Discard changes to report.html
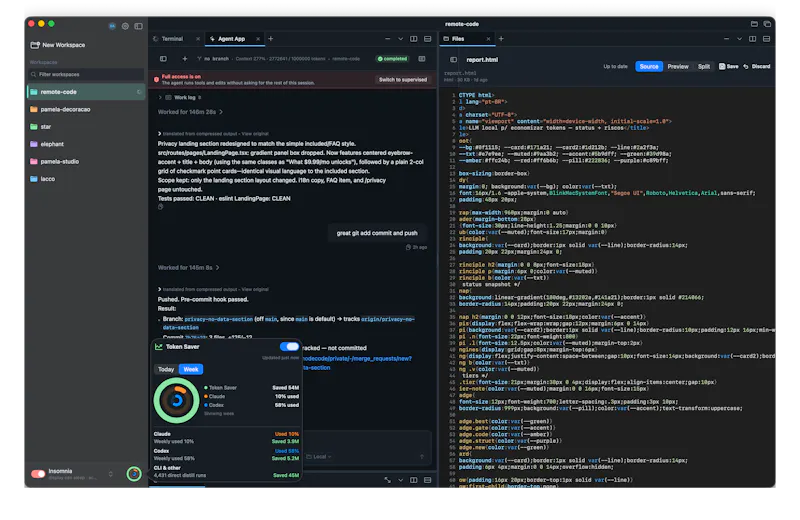Screen dimensions: 800x520 point(757,66)
